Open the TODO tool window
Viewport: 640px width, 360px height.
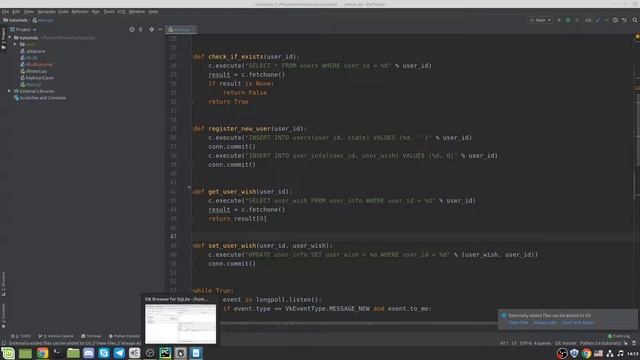coord(21,336)
